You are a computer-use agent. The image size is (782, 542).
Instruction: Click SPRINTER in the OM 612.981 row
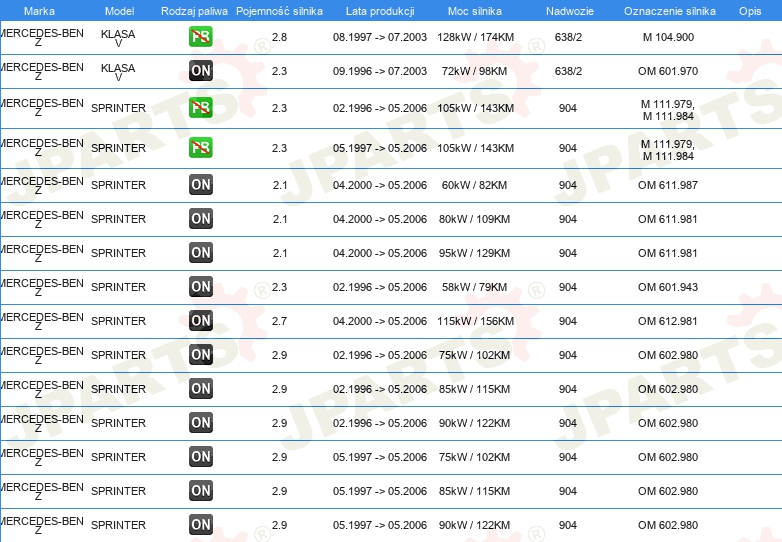click(118, 321)
